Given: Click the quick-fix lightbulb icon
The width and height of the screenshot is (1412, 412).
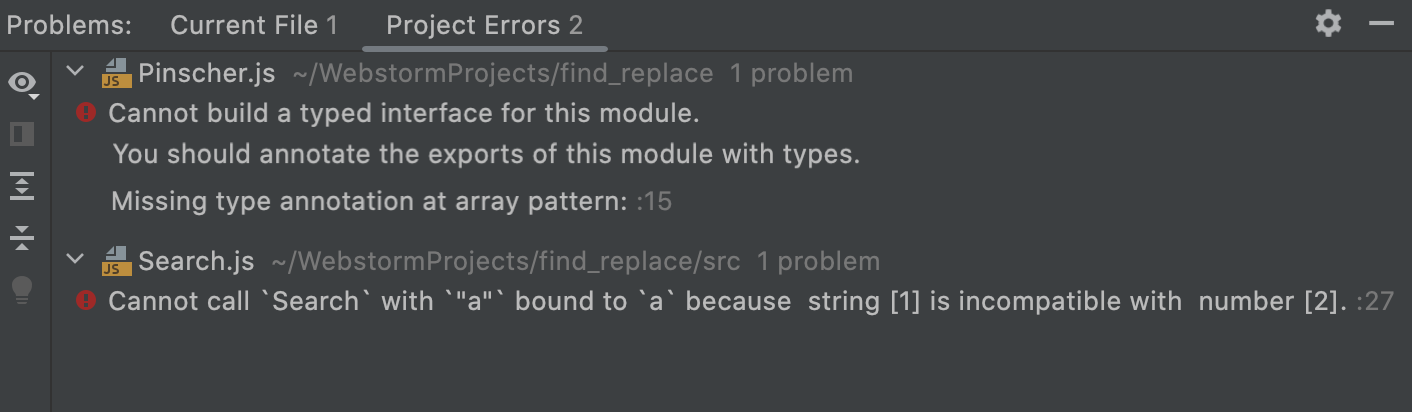Looking at the screenshot, I should [22, 290].
